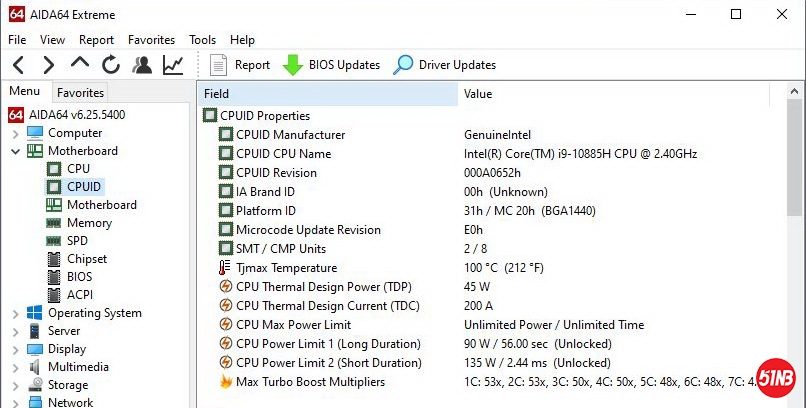This screenshot has width=806, height=408.
Task: Select the AIDA64 v6.25.5400 root icon
Action: coord(16,115)
